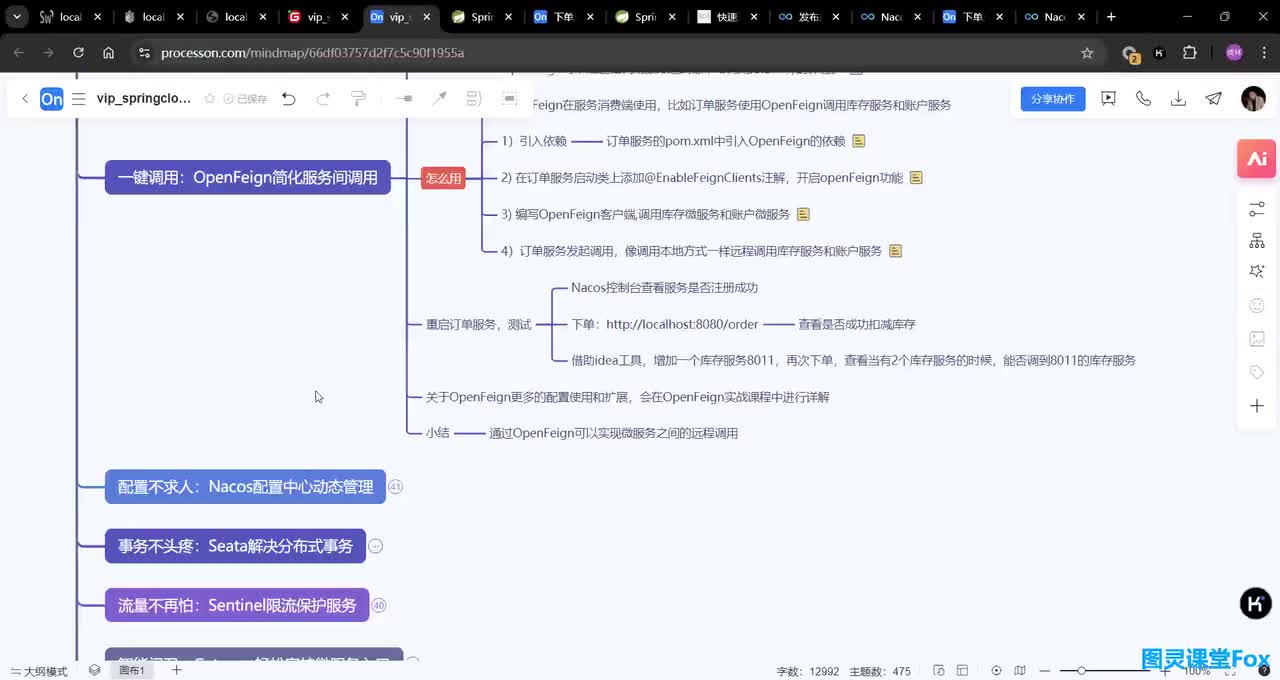Click the redo arrow in the toolbar

(323, 99)
